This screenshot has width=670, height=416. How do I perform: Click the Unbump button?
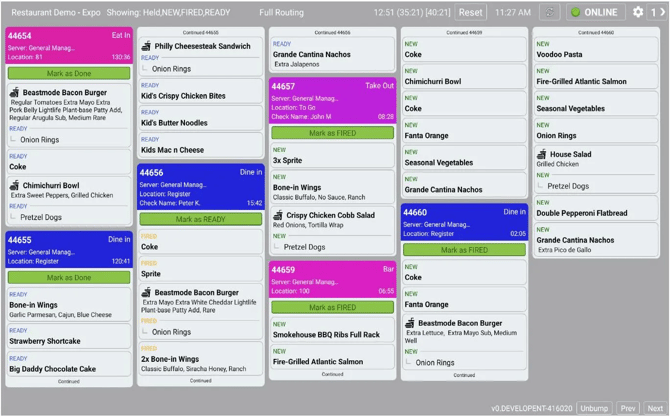[x=594, y=408]
